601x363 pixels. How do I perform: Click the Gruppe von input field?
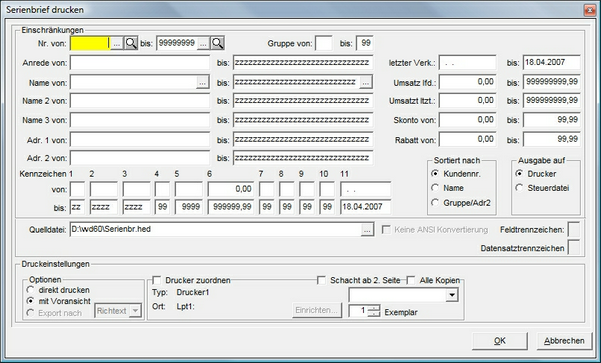[324, 43]
